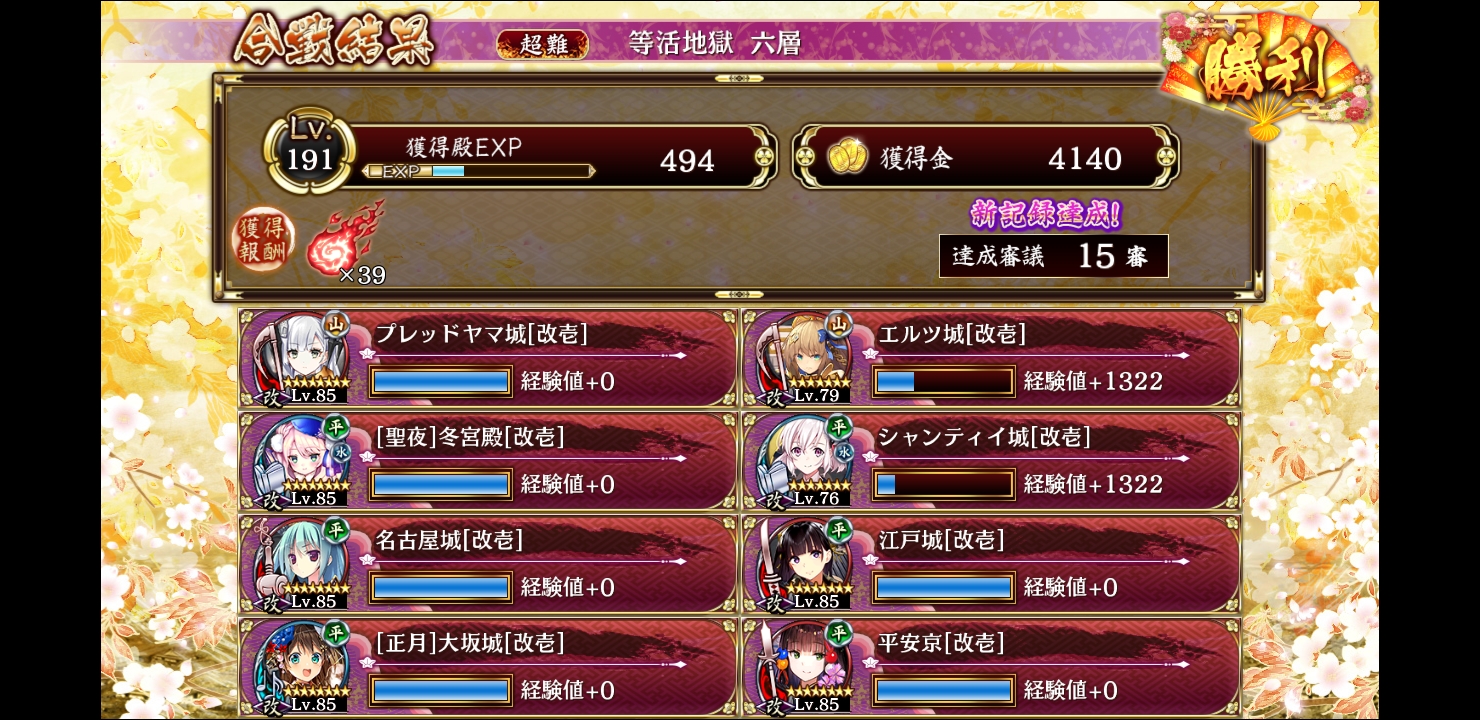This screenshot has width=1480, height=720.
Task: Click the 合戦結果 title banner
Action: (334, 41)
